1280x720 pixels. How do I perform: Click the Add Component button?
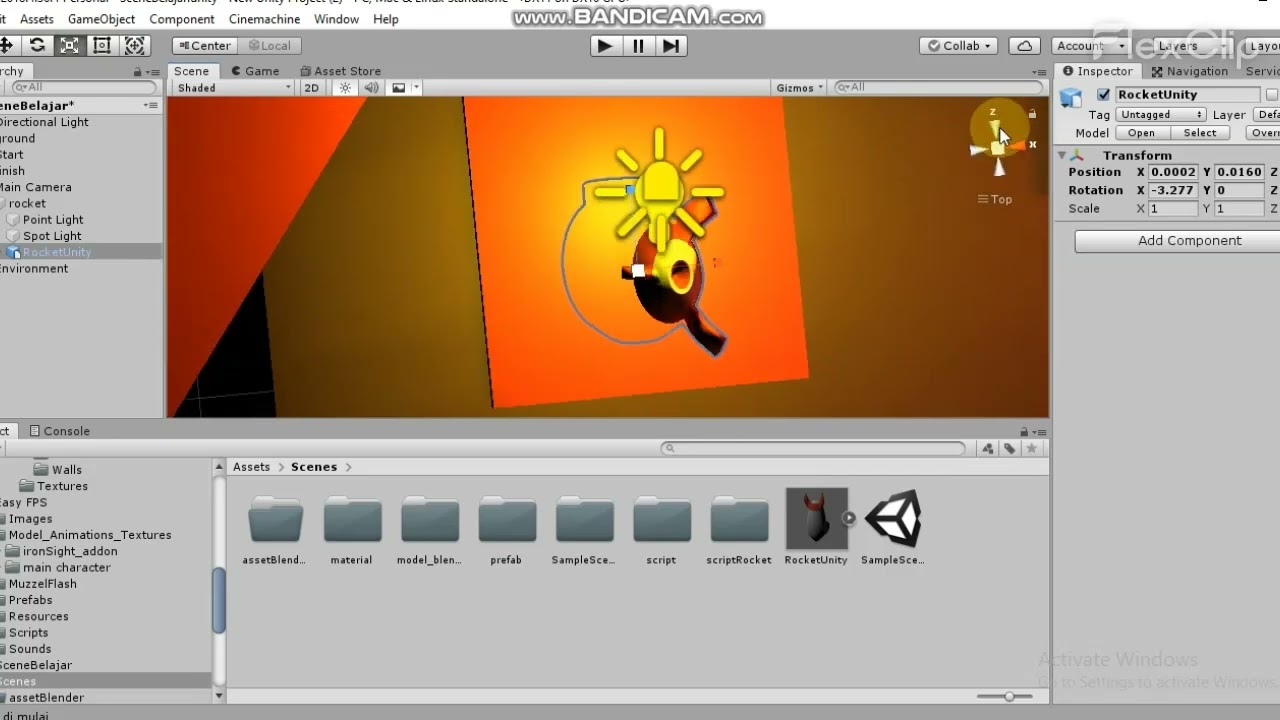(1189, 241)
